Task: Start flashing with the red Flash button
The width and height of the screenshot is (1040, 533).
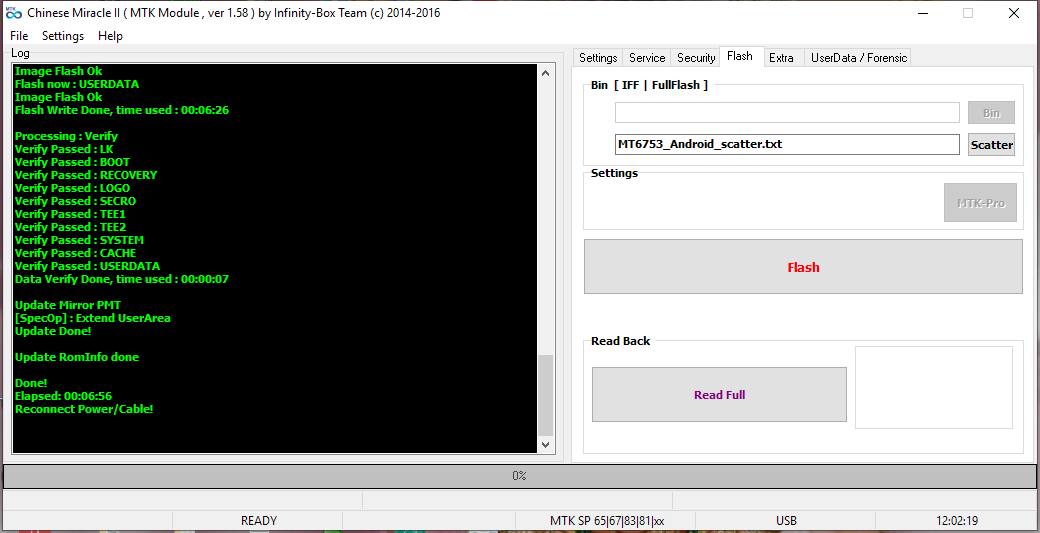Action: tap(803, 267)
